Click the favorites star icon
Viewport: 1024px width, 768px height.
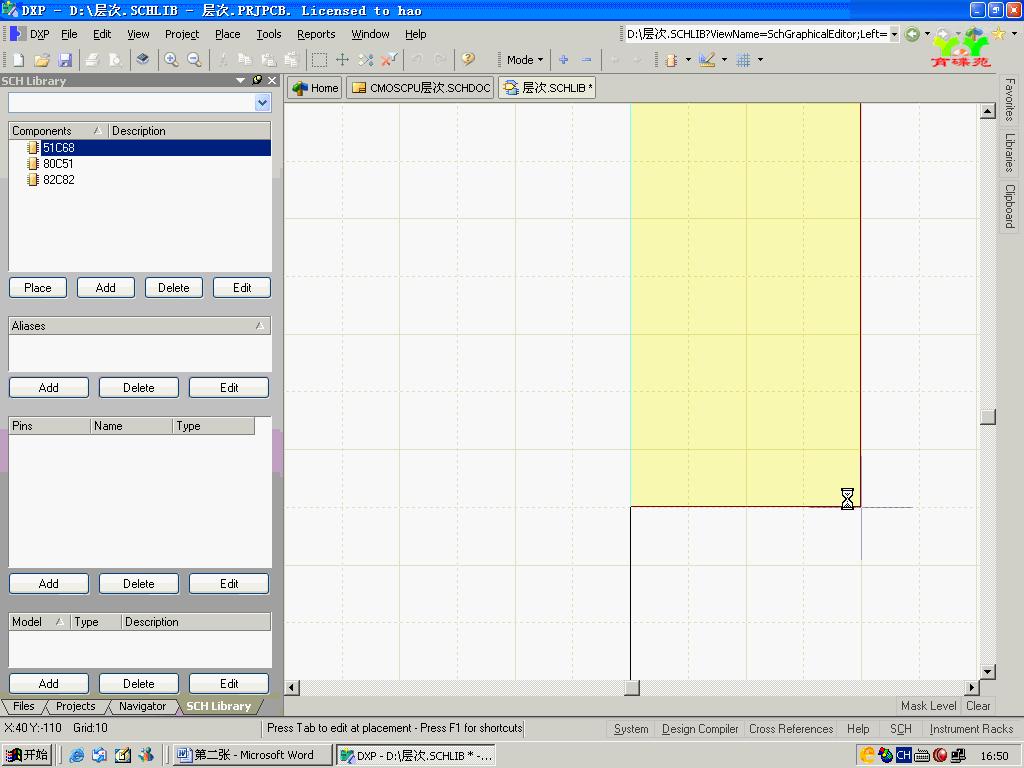coord(999,33)
